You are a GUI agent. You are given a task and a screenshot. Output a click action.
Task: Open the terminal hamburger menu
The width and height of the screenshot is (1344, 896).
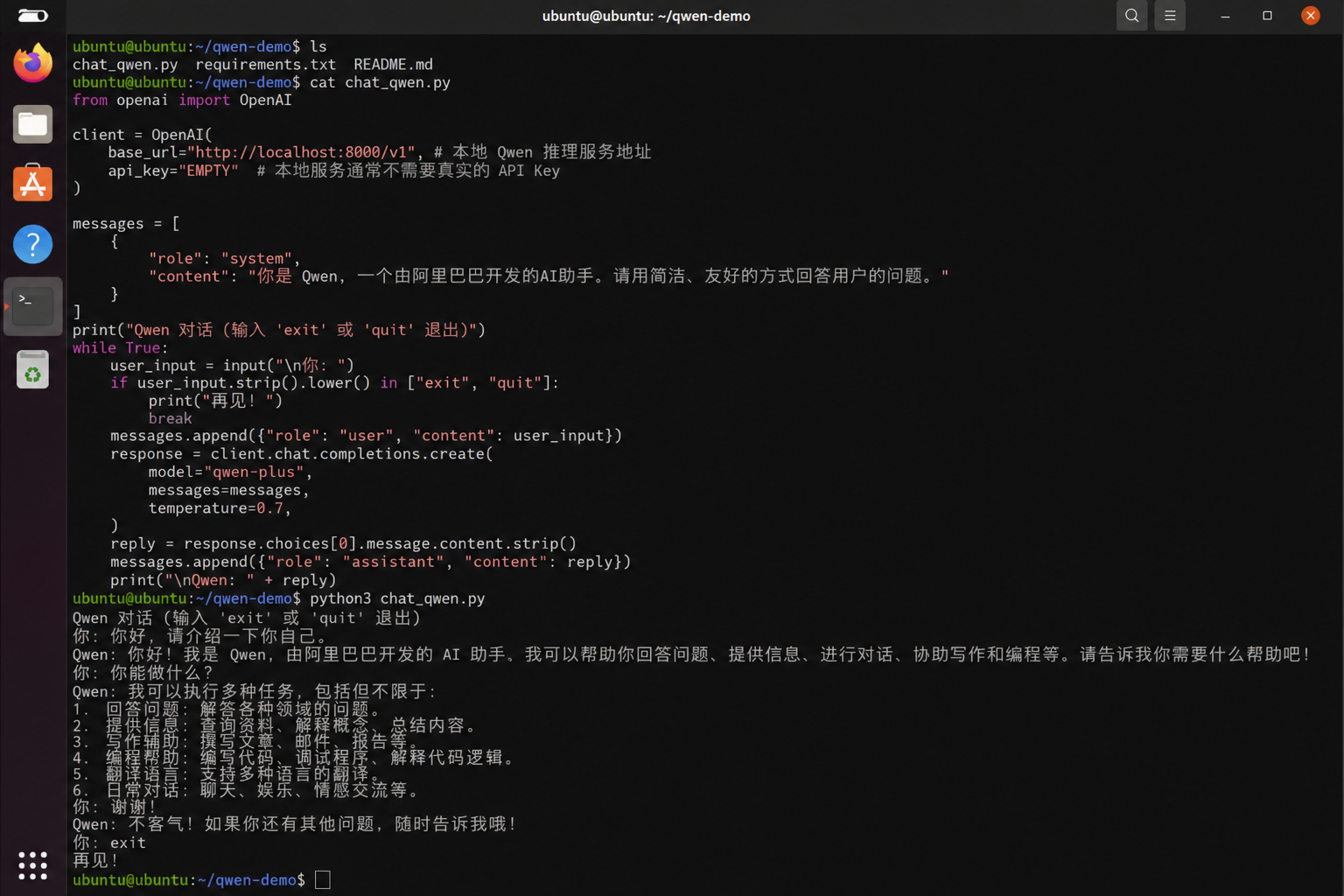point(1170,16)
